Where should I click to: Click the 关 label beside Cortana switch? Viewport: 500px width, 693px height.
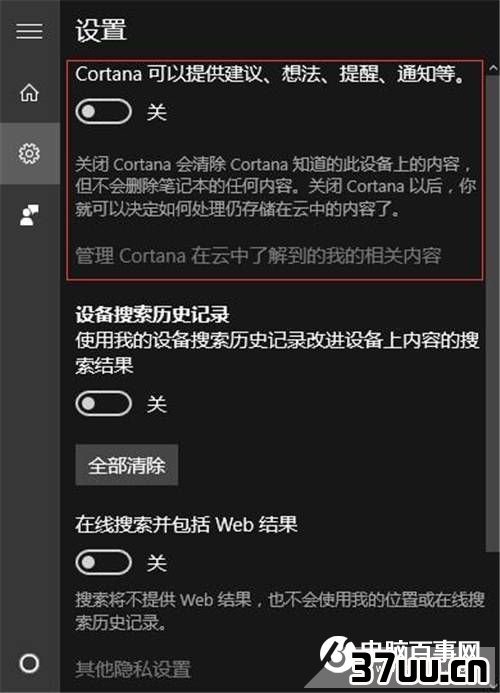157,112
